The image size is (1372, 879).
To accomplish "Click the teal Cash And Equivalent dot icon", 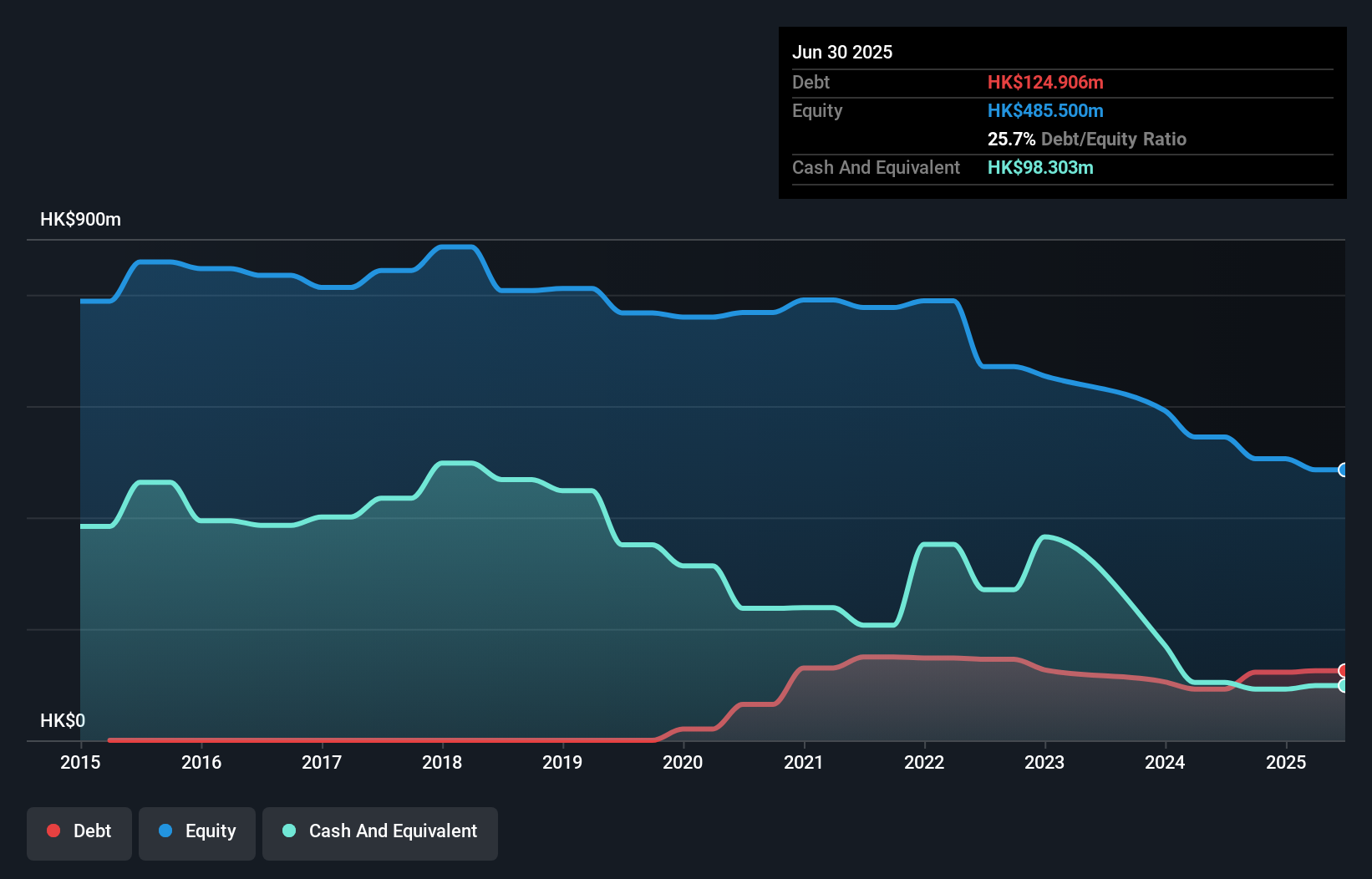I will [288, 831].
